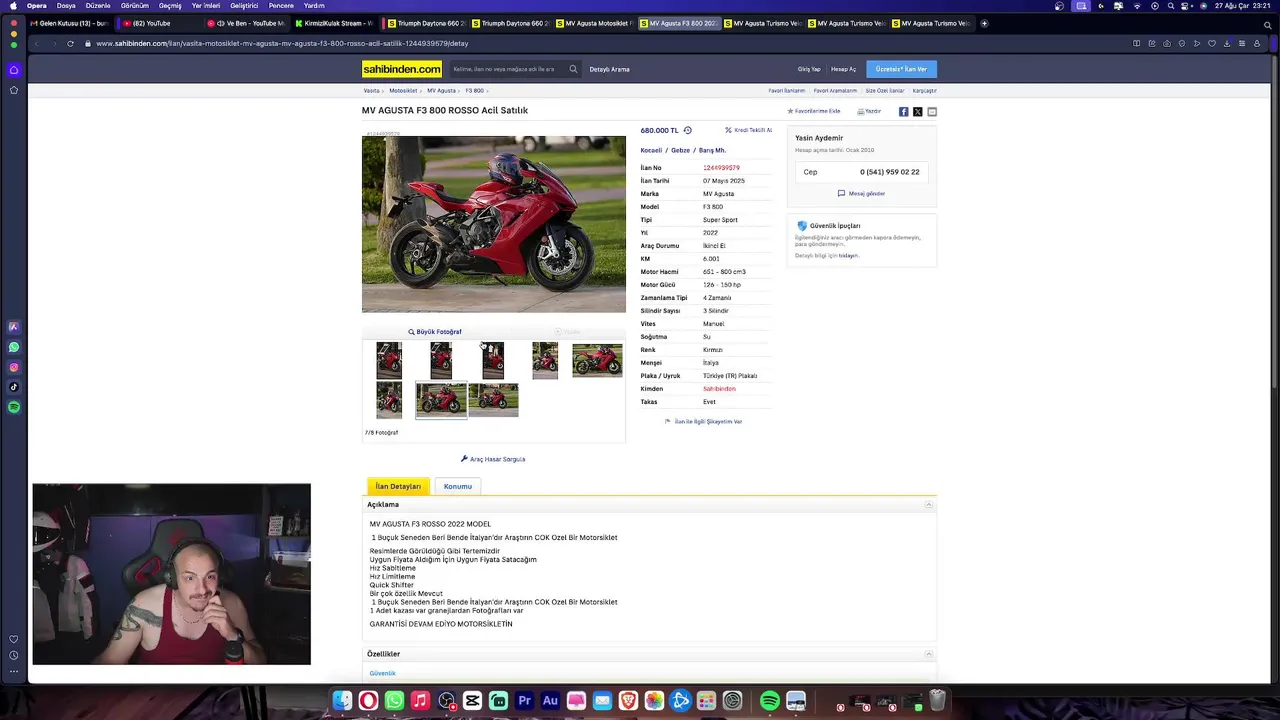The height and width of the screenshot is (720, 1280).
Task: Click the main motorcycle photo
Action: (494, 224)
